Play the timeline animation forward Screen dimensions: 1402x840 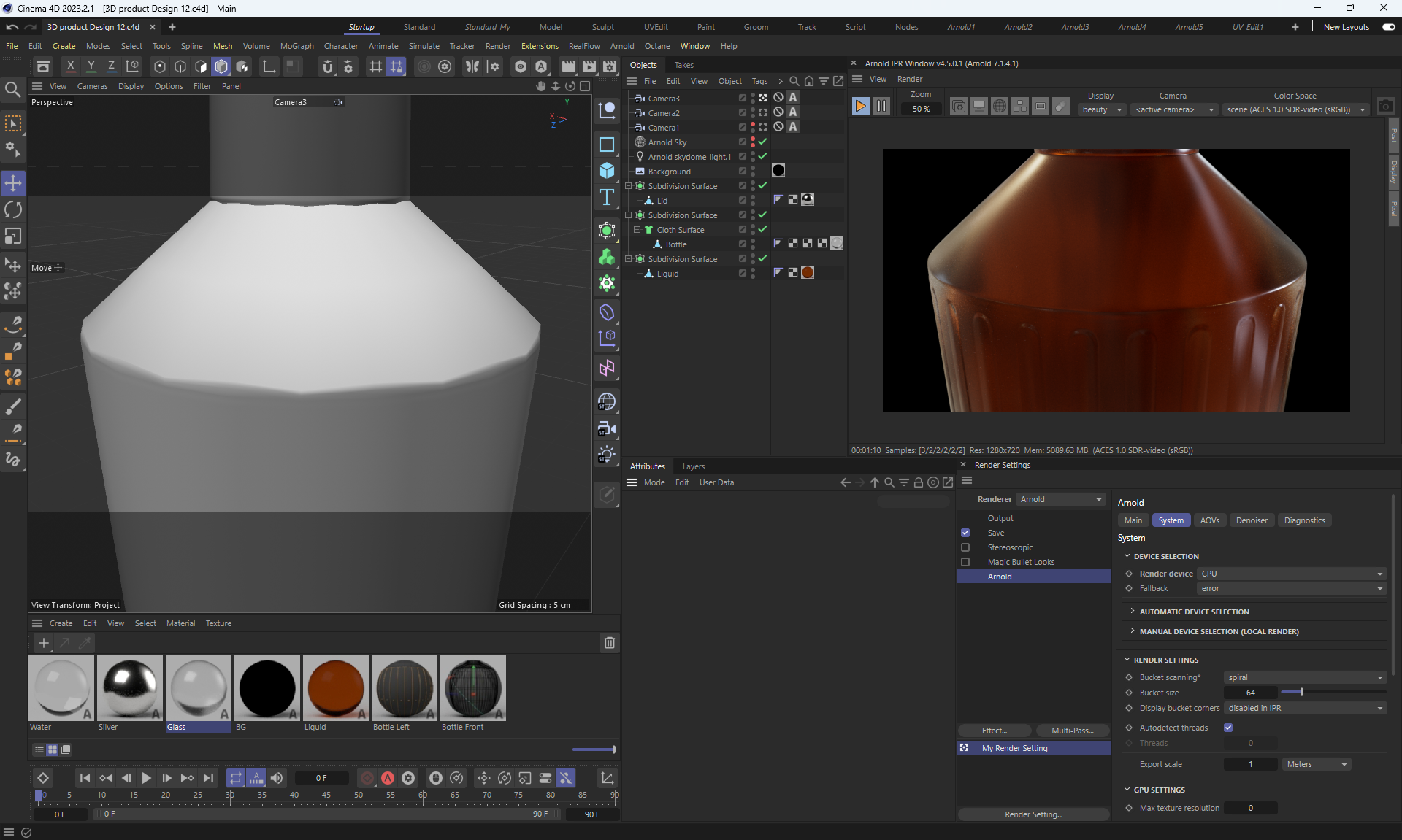146,778
